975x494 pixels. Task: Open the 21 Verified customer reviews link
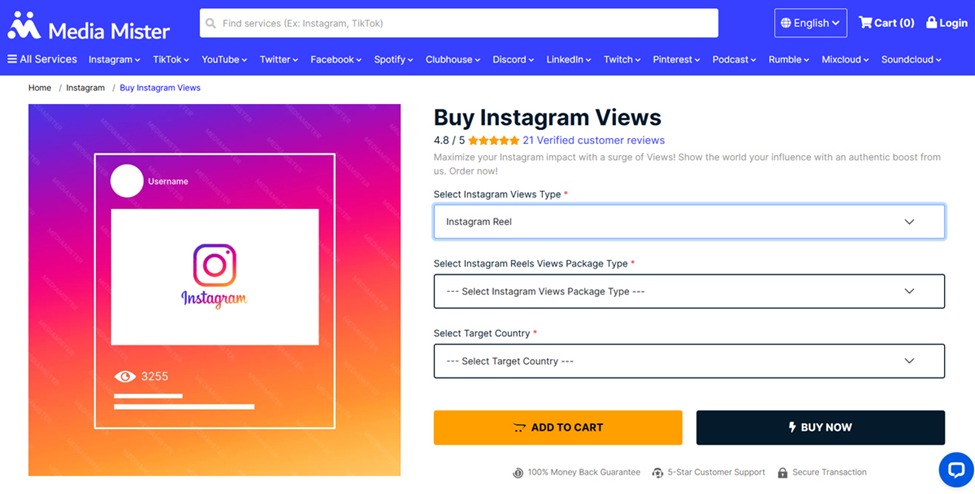pos(593,141)
